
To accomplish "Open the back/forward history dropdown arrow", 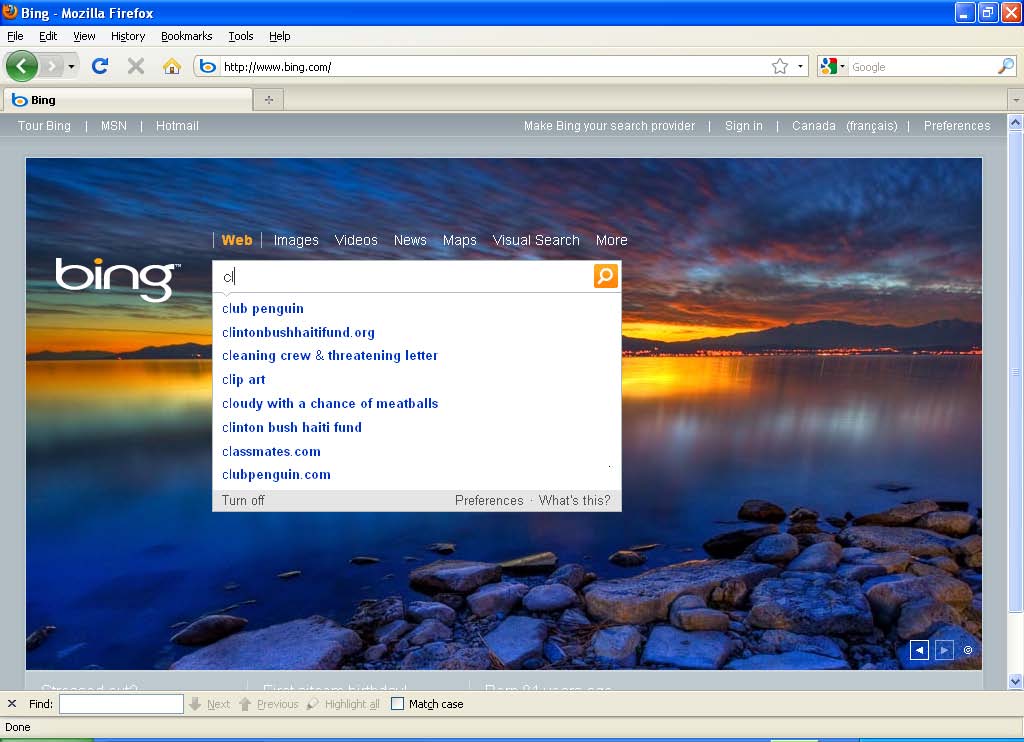I will coord(71,67).
